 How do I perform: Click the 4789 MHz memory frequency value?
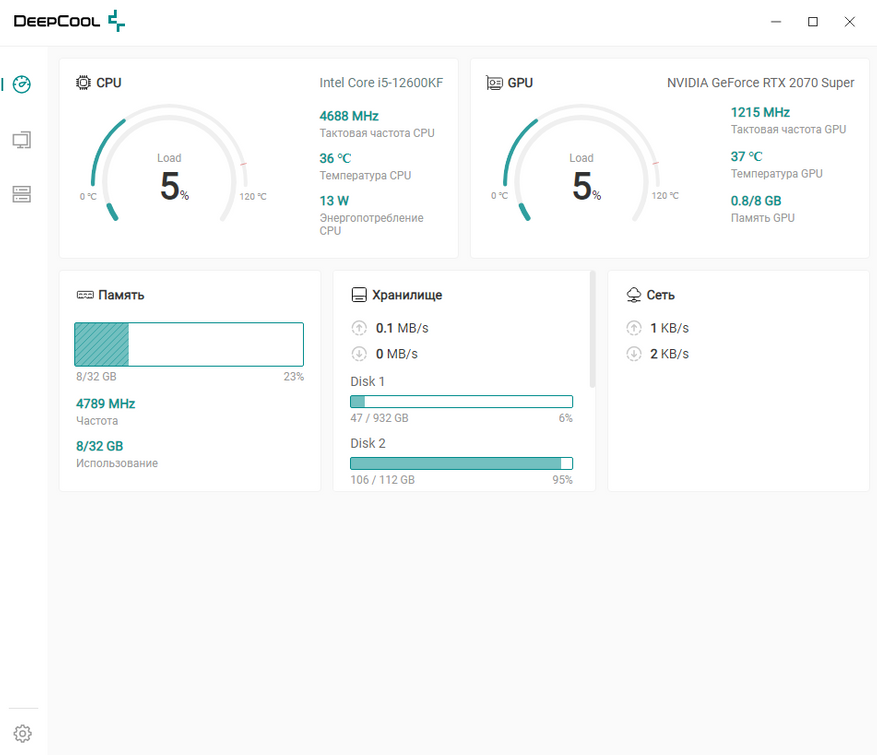(x=106, y=404)
